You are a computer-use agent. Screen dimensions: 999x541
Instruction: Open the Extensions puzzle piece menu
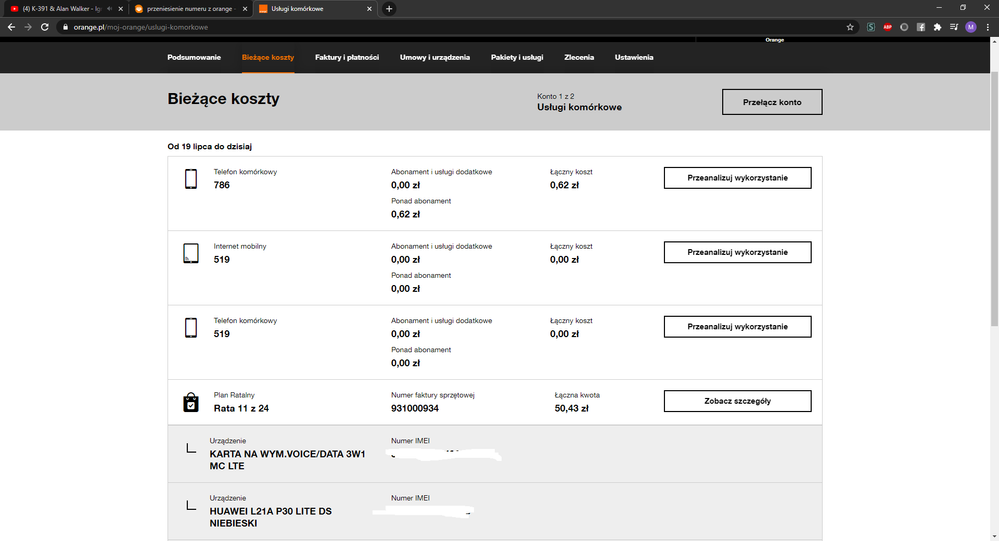pos(937,27)
